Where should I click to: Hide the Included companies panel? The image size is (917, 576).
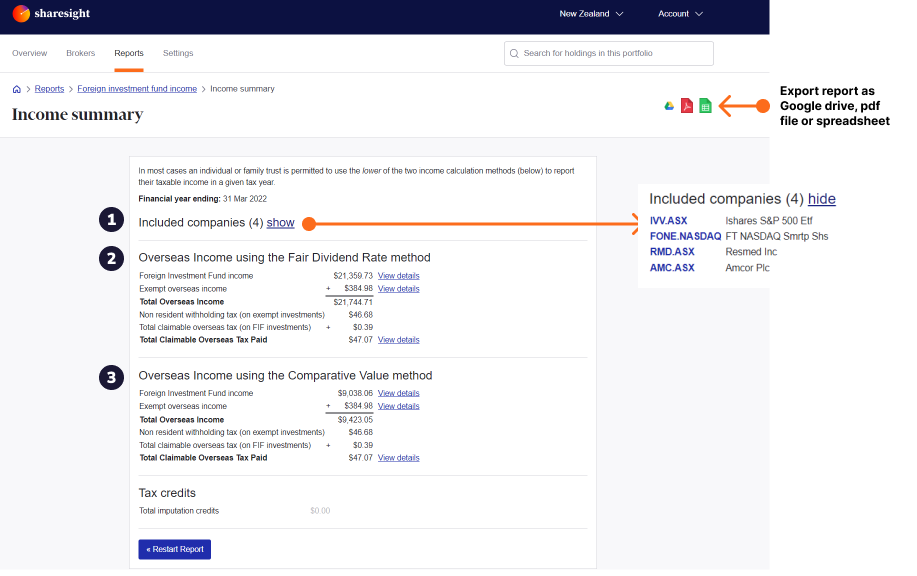[821, 199]
